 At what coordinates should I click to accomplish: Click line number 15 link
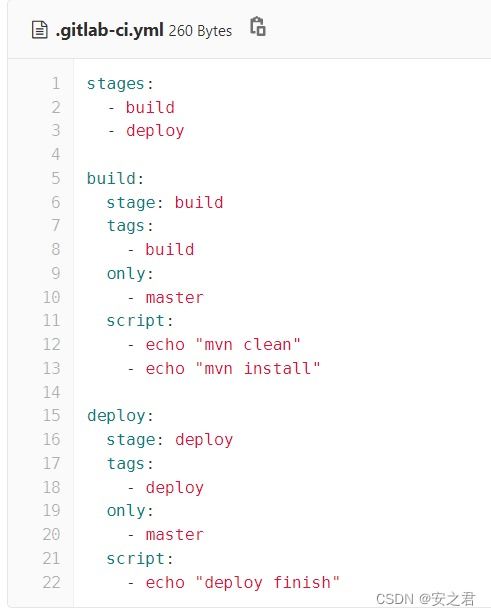51,416
